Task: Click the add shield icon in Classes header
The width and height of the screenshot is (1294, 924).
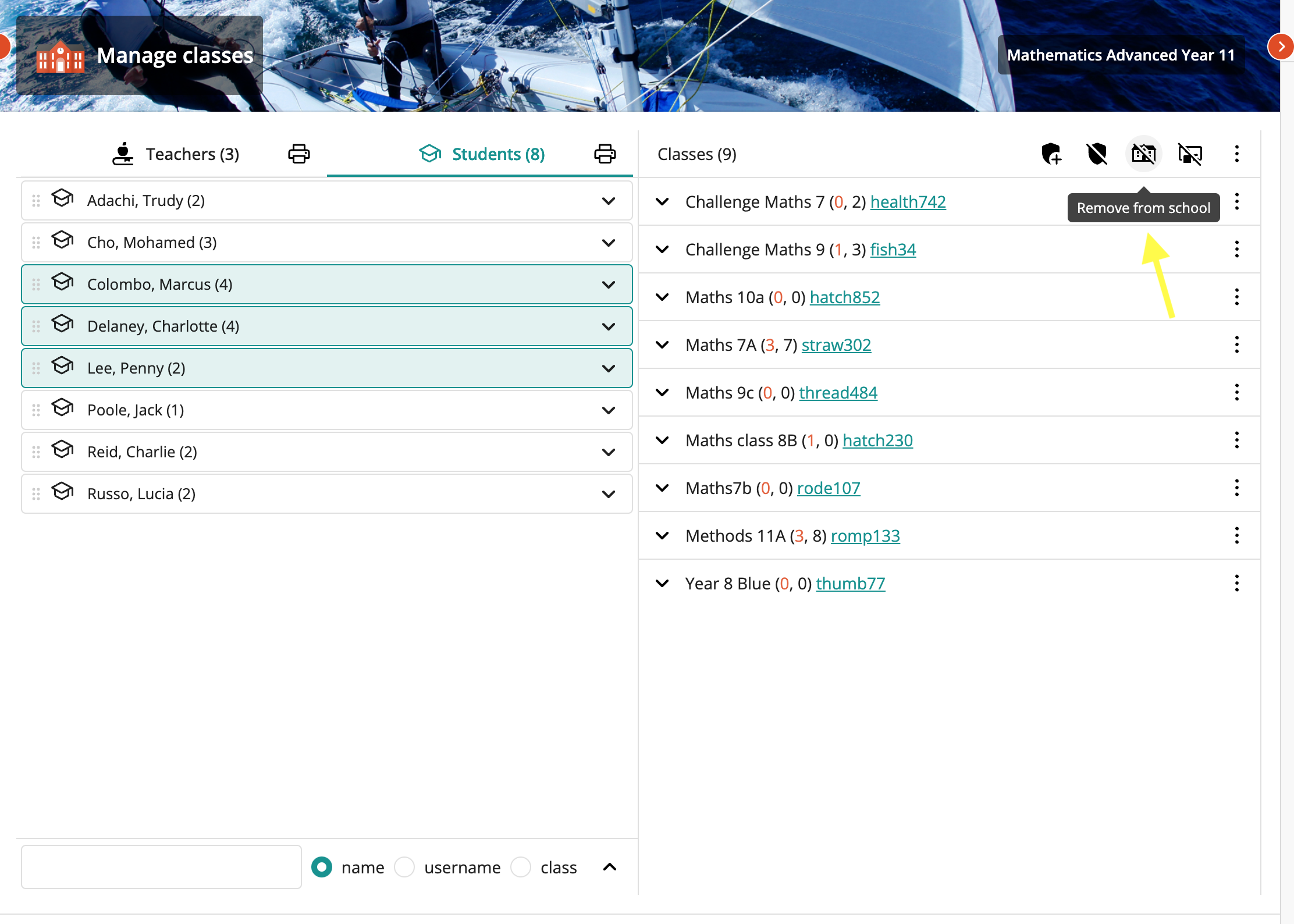Action: [1051, 154]
